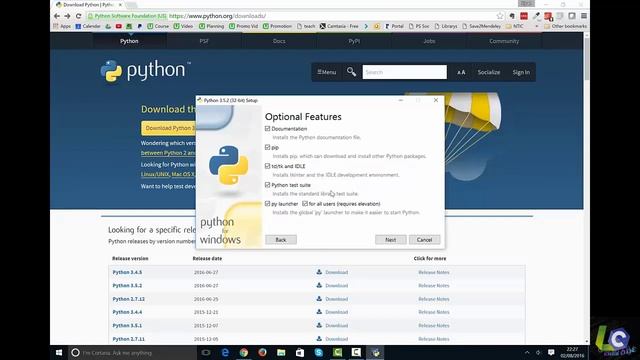Open the system clock in taskbar
The image size is (640, 360).
[x=572, y=353]
